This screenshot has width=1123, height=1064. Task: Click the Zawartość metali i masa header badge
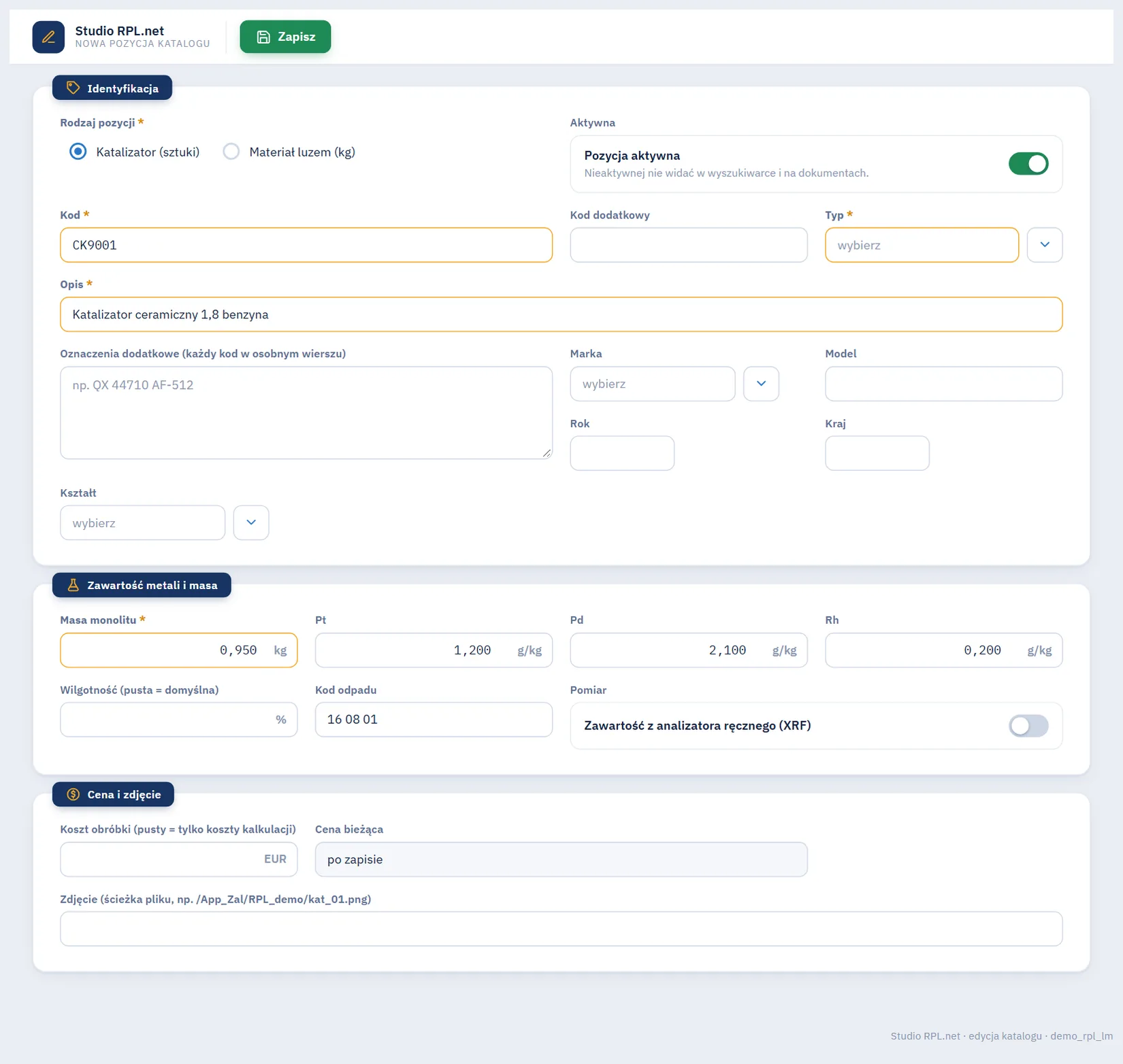142,585
